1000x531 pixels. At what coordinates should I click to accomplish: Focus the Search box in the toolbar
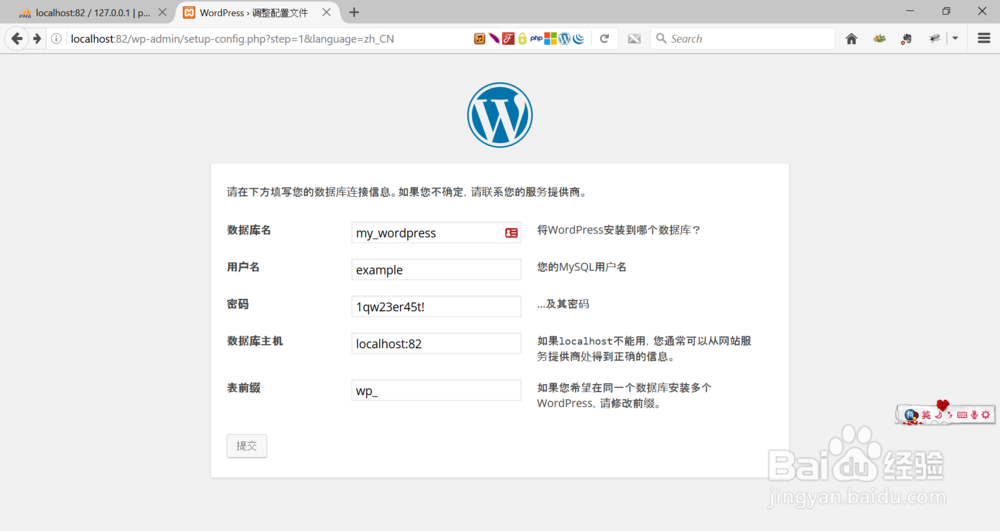743,39
